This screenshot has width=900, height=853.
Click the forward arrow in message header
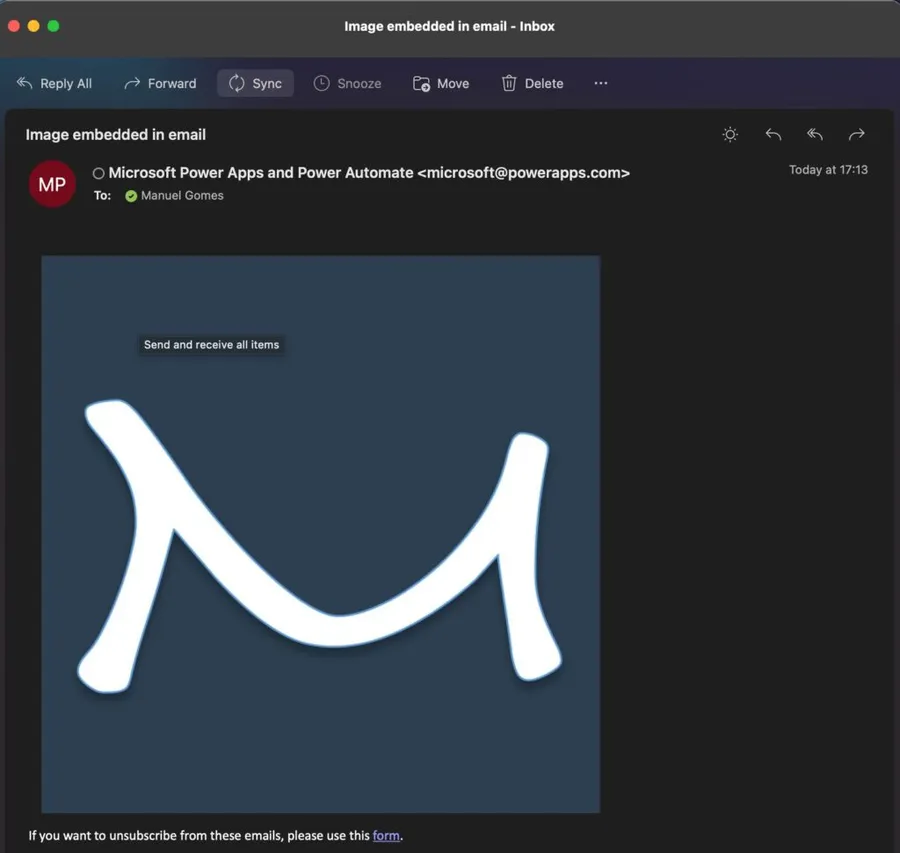pos(856,135)
